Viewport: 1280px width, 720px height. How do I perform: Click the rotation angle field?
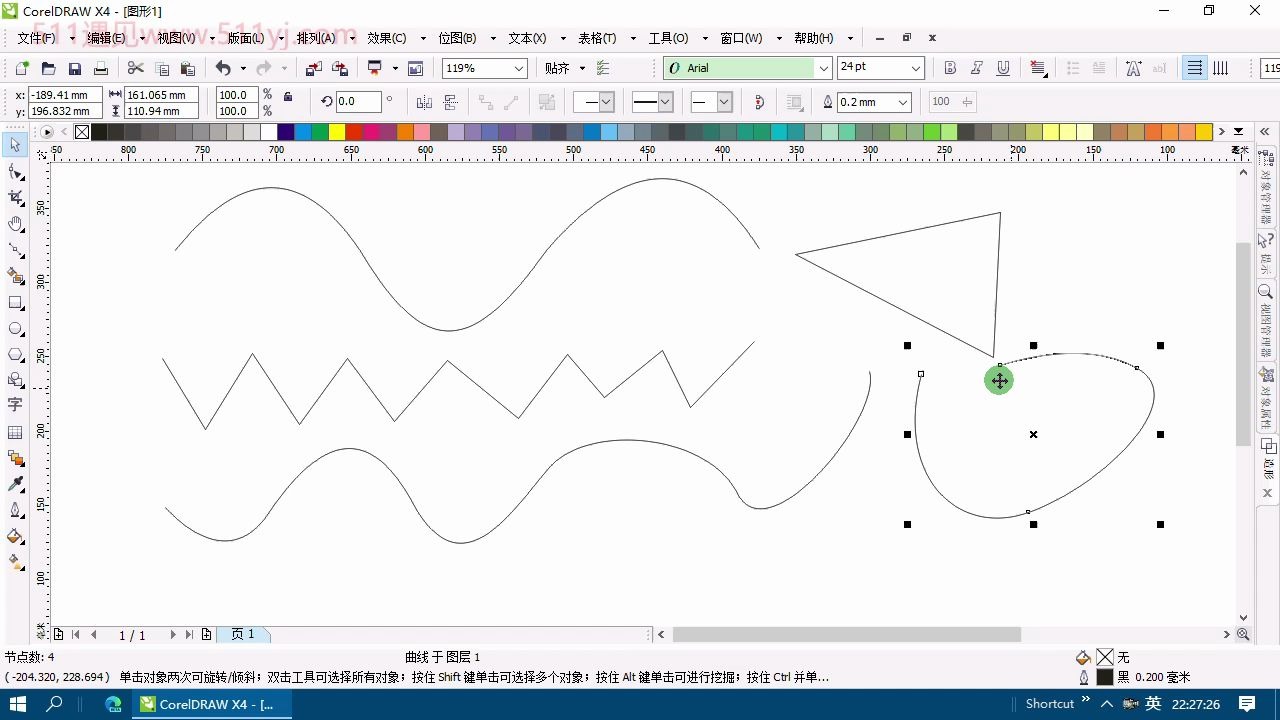pos(359,102)
